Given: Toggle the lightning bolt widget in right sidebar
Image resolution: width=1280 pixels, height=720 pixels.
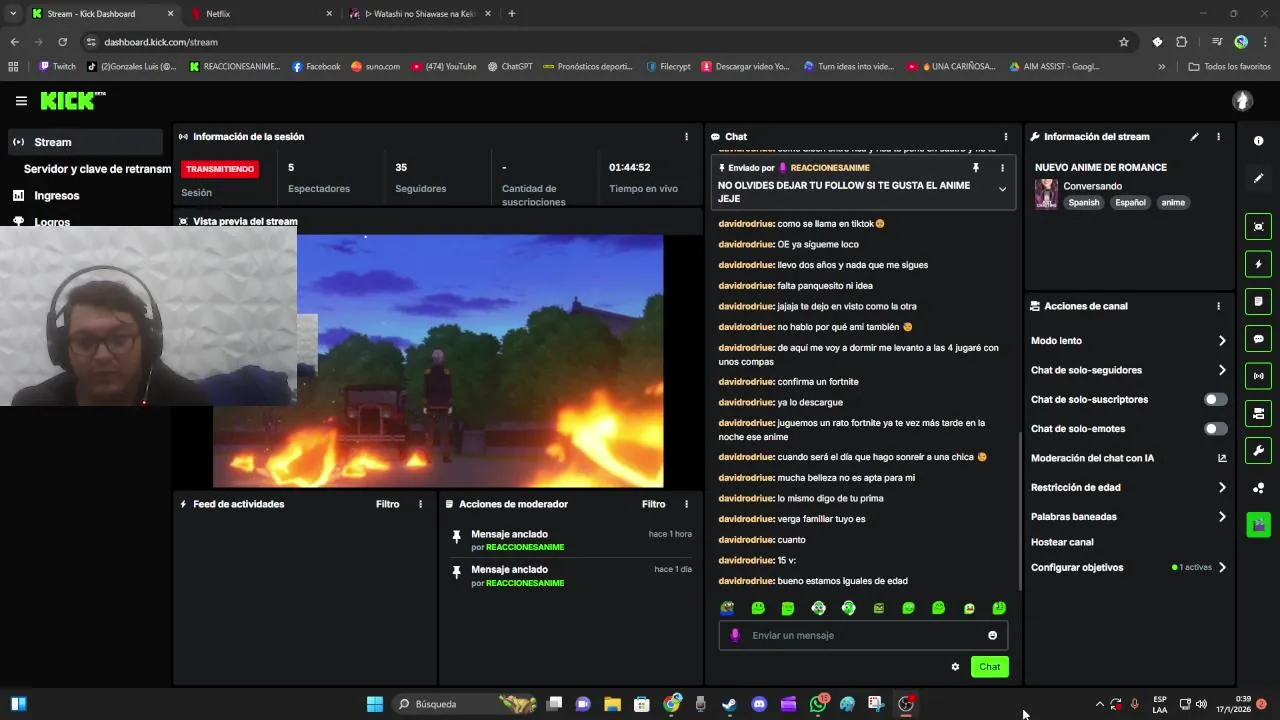Looking at the screenshot, I should pos(1258,264).
